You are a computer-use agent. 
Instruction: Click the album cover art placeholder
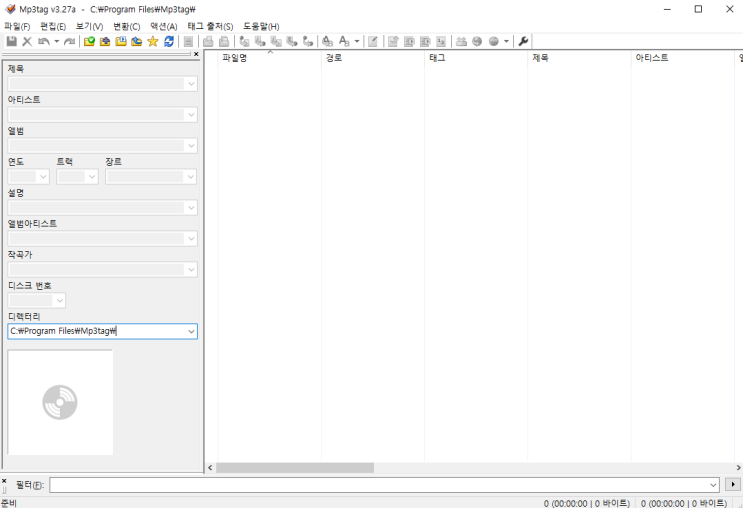[x=60, y=403]
